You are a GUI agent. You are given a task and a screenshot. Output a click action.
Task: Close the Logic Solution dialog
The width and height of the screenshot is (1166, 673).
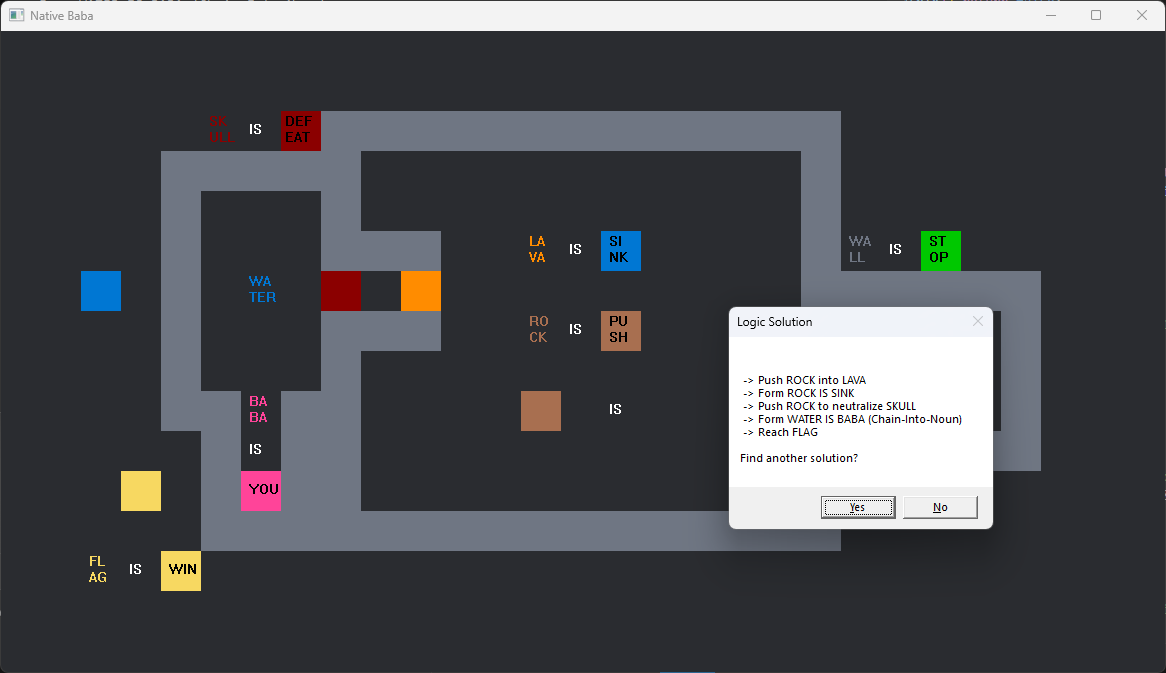coord(978,321)
